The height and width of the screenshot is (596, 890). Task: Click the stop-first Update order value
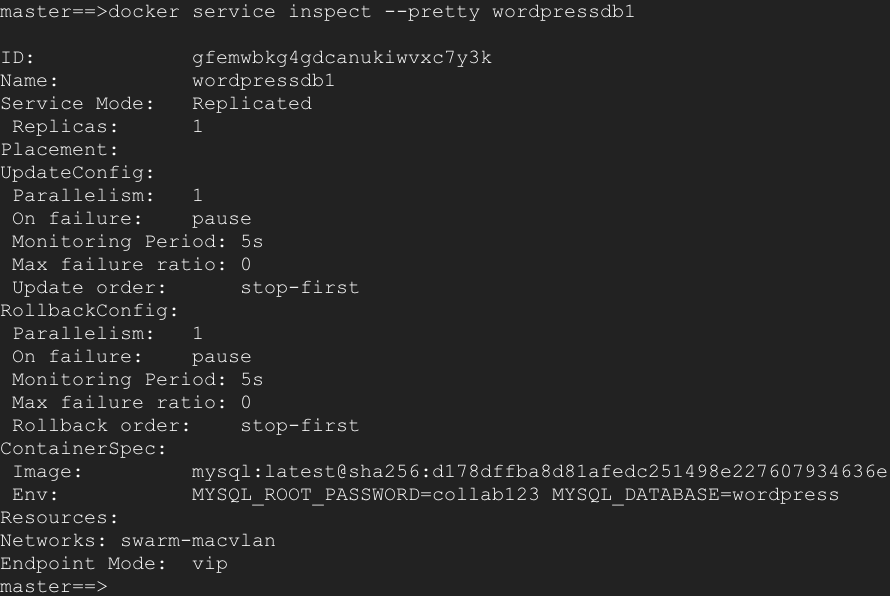(x=300, y=288)
